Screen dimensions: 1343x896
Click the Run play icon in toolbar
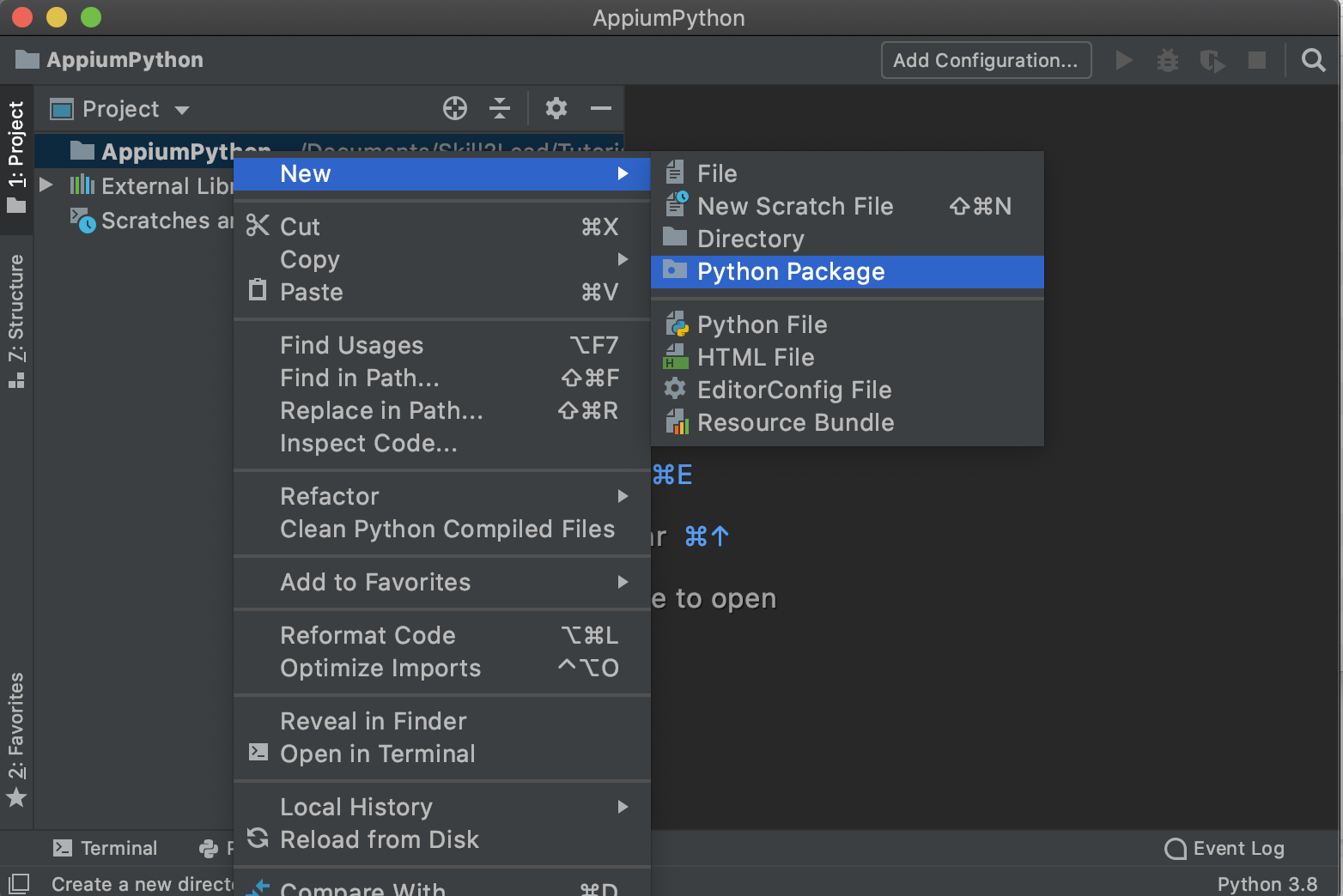click(x=1123, y=60)
